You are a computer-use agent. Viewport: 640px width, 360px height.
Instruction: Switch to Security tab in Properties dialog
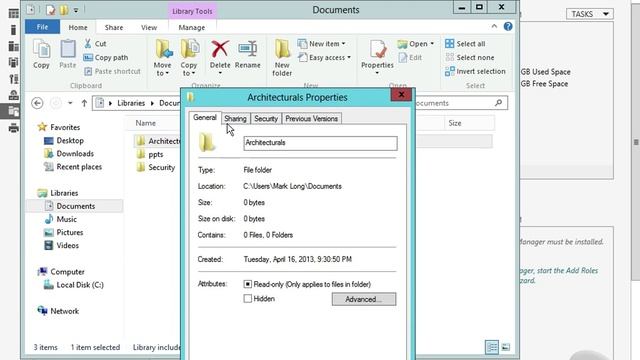pos(266,119)
